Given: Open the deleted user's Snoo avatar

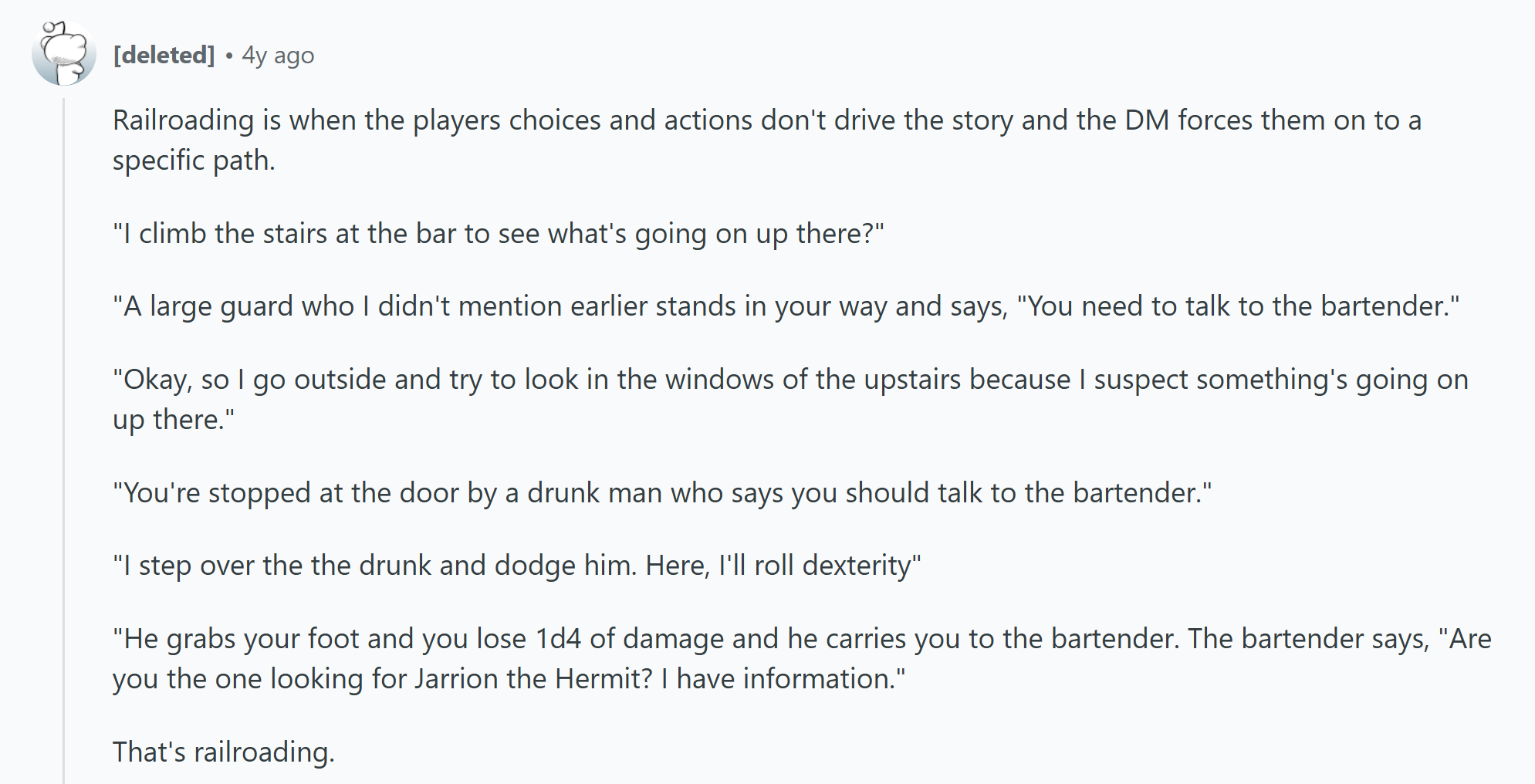Looking at the screenshot, I should (x=64, y=53).
